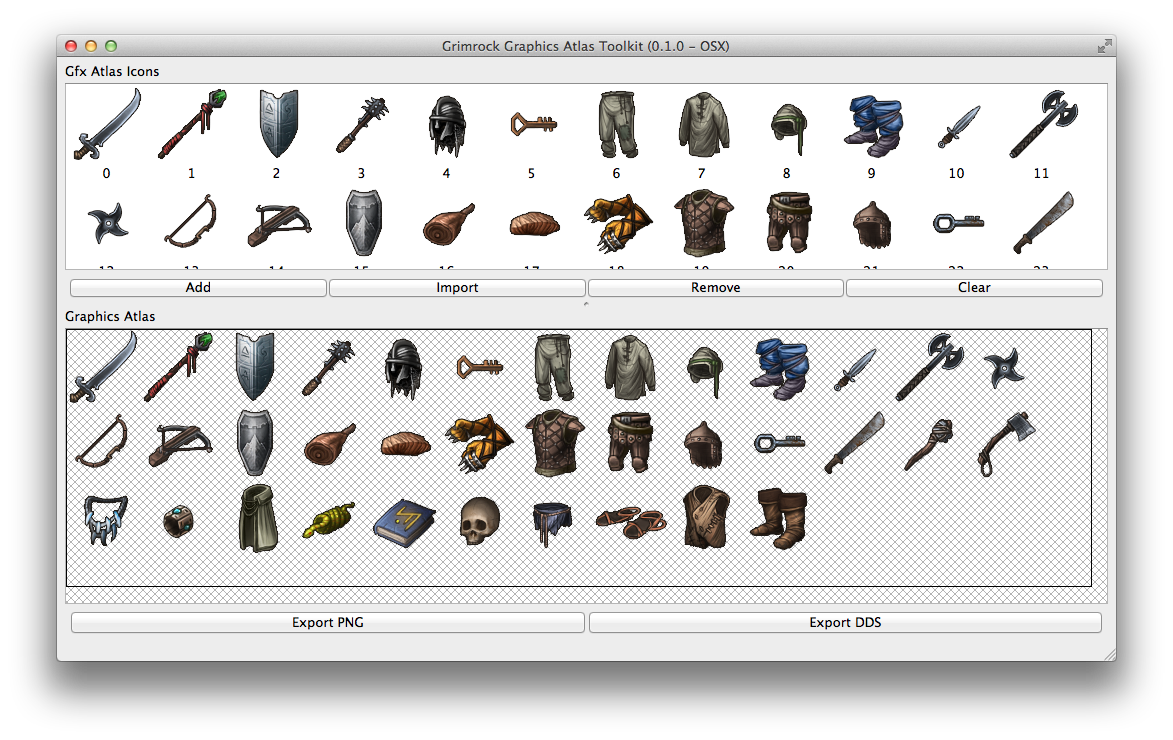Select the orange gauntlets icon in the icon list

[618, 222]
